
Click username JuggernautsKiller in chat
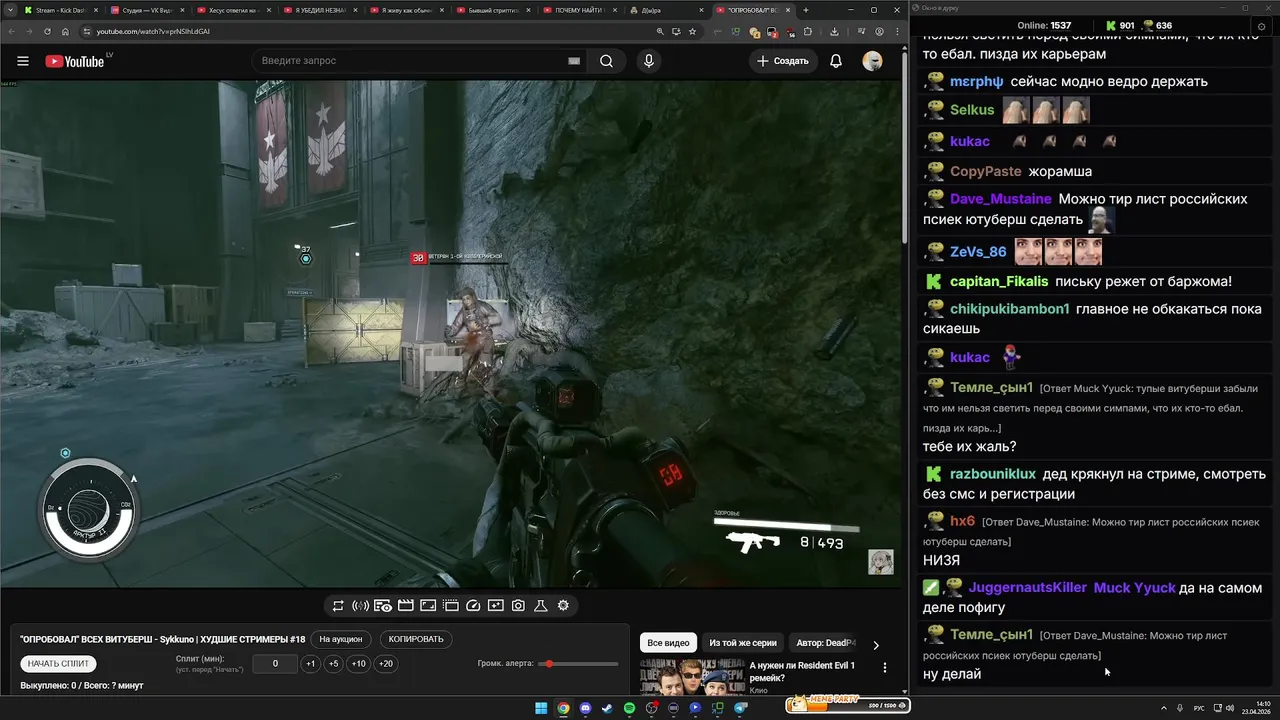click(1027, 588)
